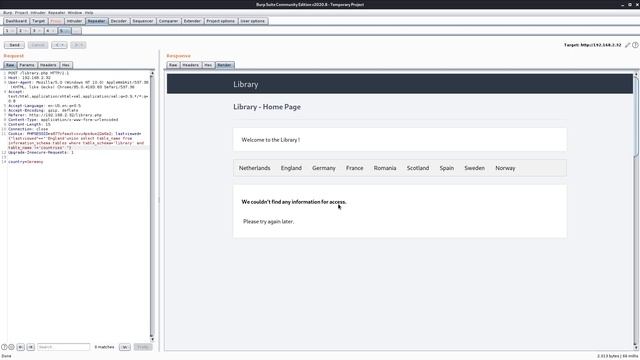
Task: Close Repeater tab 5
Action: tap(67, 31)
